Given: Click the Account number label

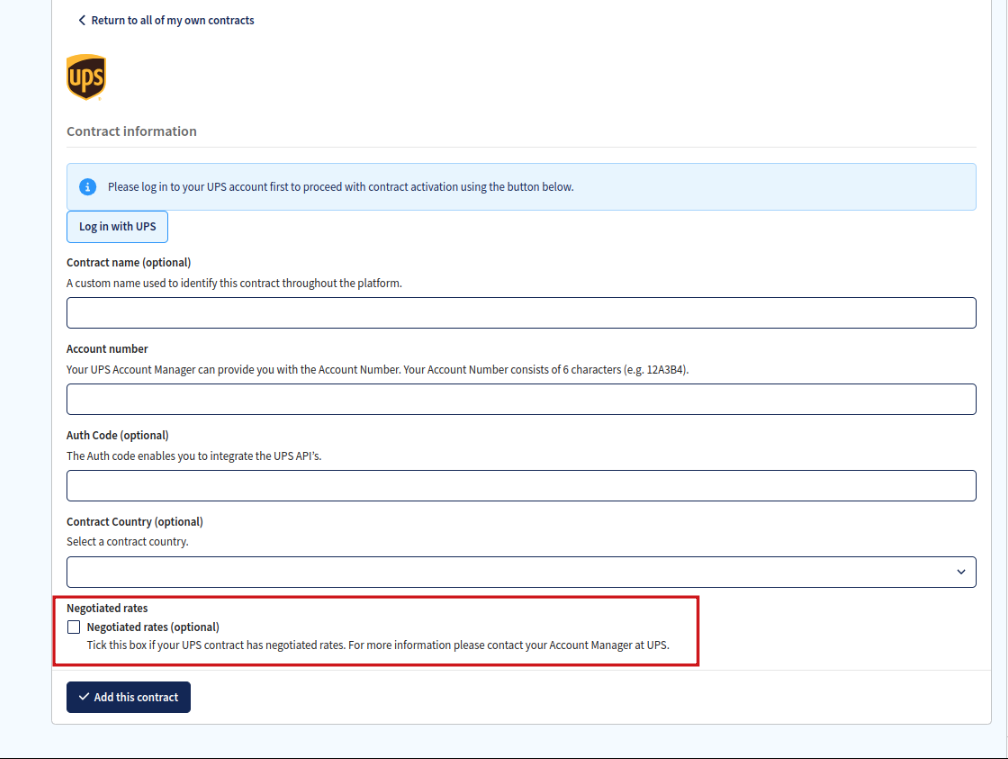Looking at the screenshot, I should 107,349.
